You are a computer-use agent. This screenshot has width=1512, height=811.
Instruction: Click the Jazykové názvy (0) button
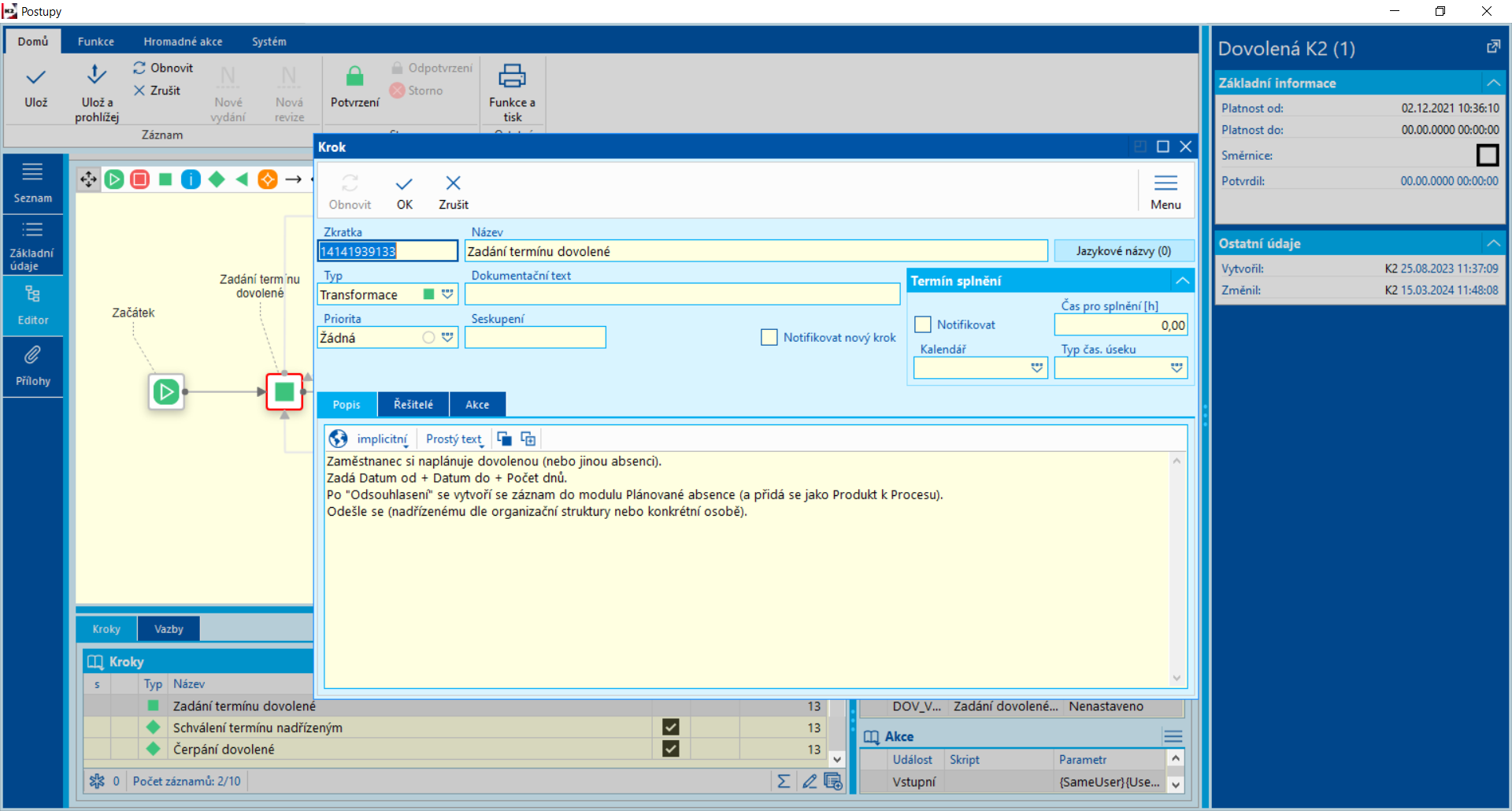[1123, 250]
